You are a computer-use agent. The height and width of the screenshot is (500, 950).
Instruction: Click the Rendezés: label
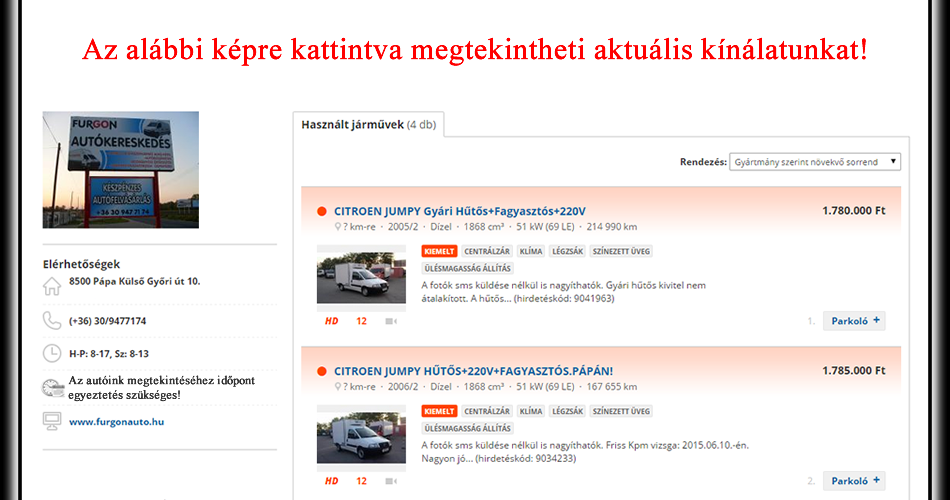pyautogui.click(x=703, y=162)
